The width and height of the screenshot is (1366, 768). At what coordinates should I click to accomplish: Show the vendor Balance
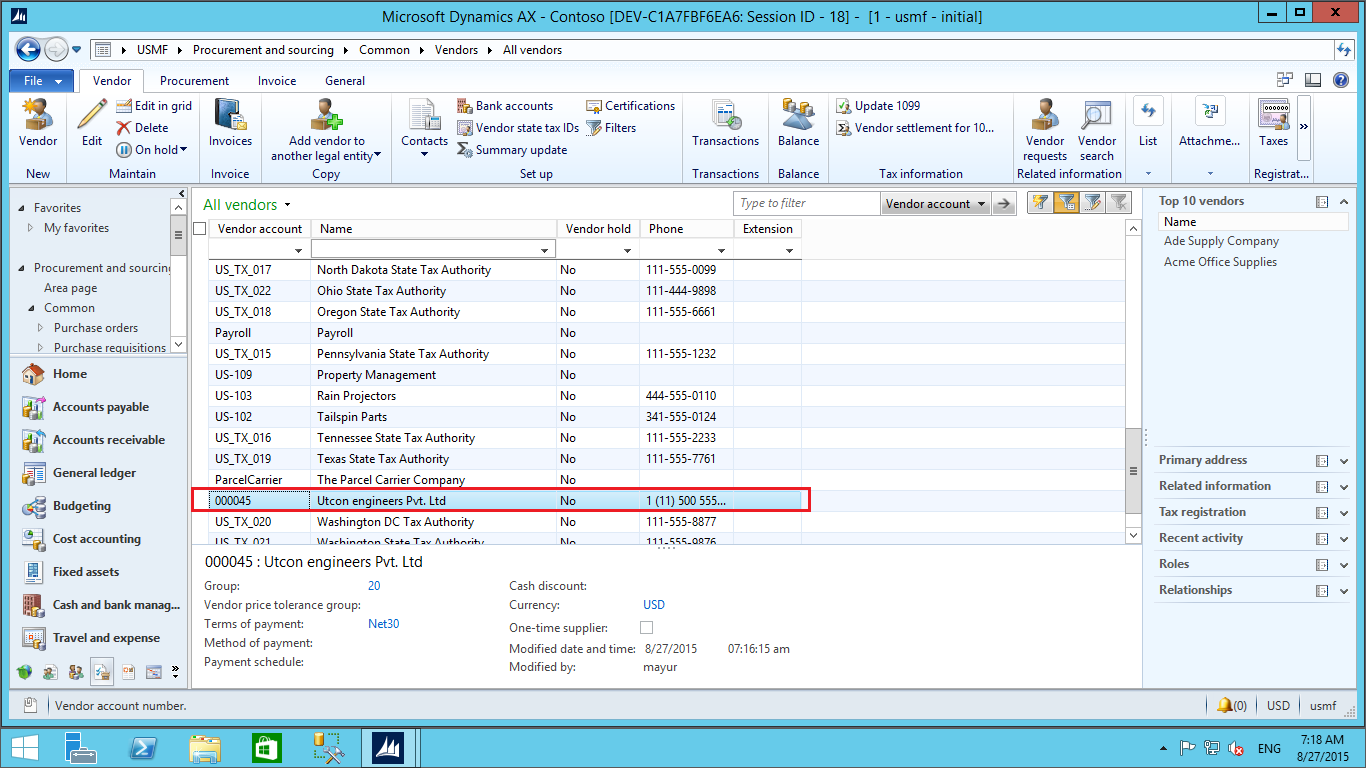799,123
